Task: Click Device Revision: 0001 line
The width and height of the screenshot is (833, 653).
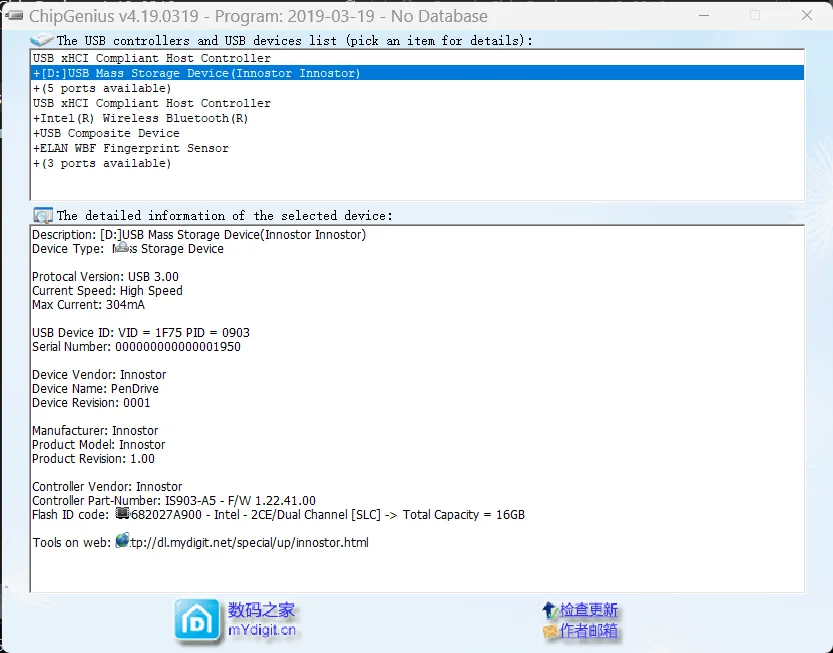Action: click(91, 402)
